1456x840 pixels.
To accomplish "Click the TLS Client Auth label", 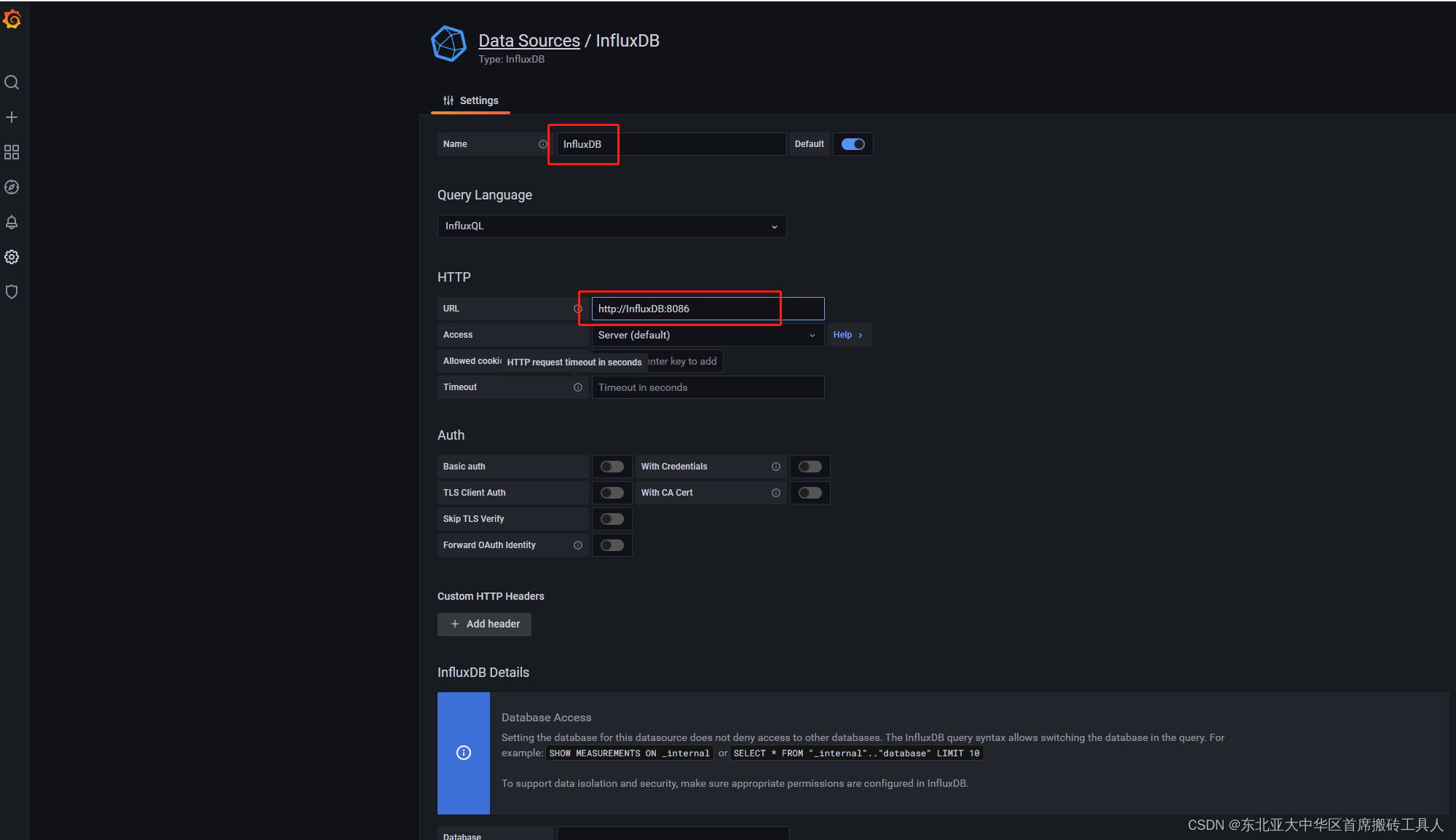I will tap(474, 493).
